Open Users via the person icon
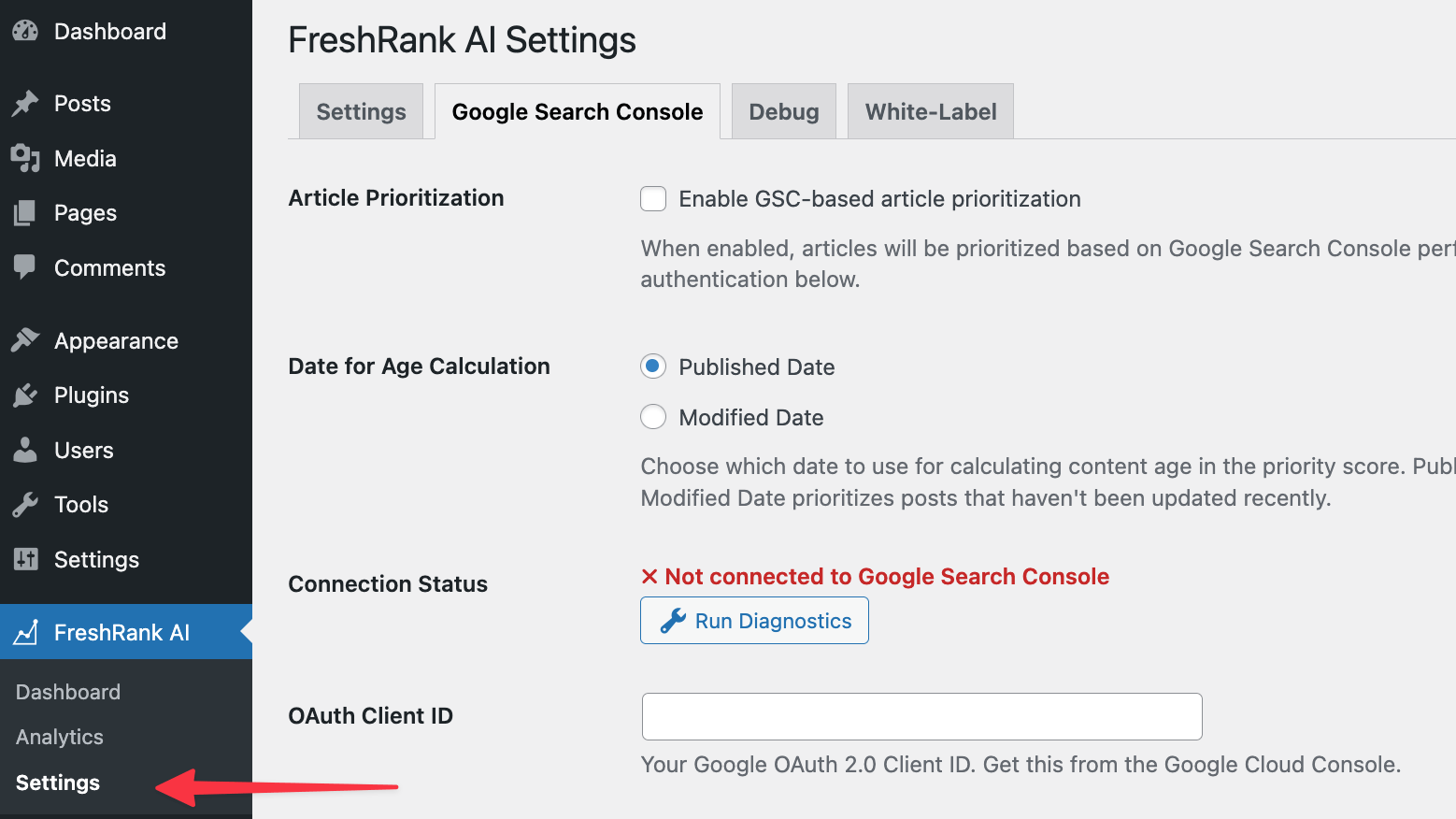Image resolution: width=1456 pixels, height=819 pixels. coord(26,450)
